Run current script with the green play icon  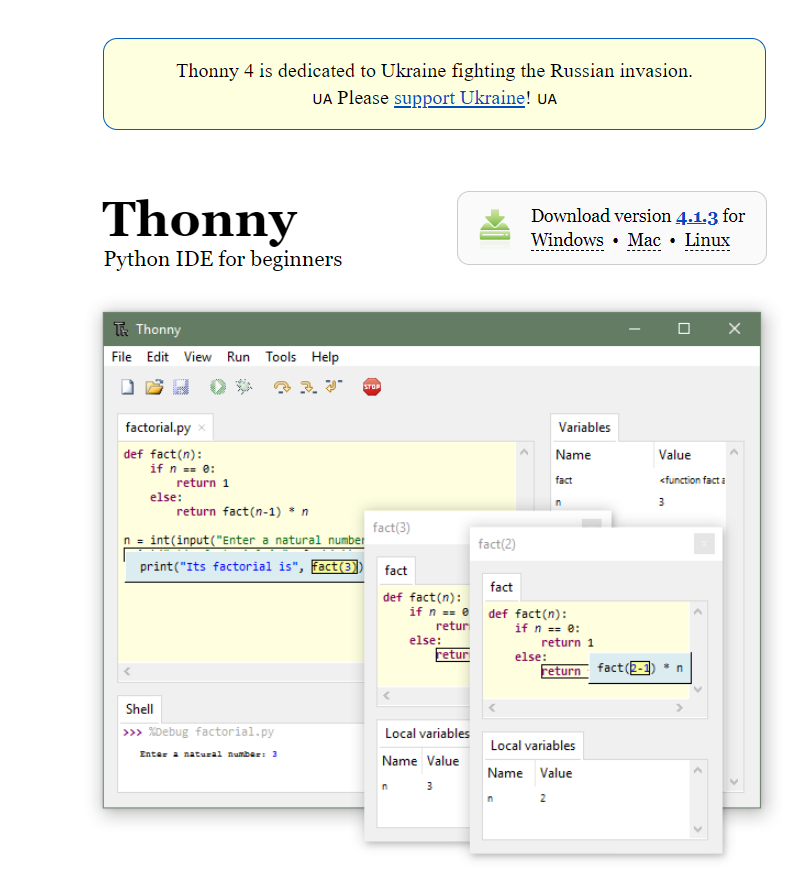point(218,386)
